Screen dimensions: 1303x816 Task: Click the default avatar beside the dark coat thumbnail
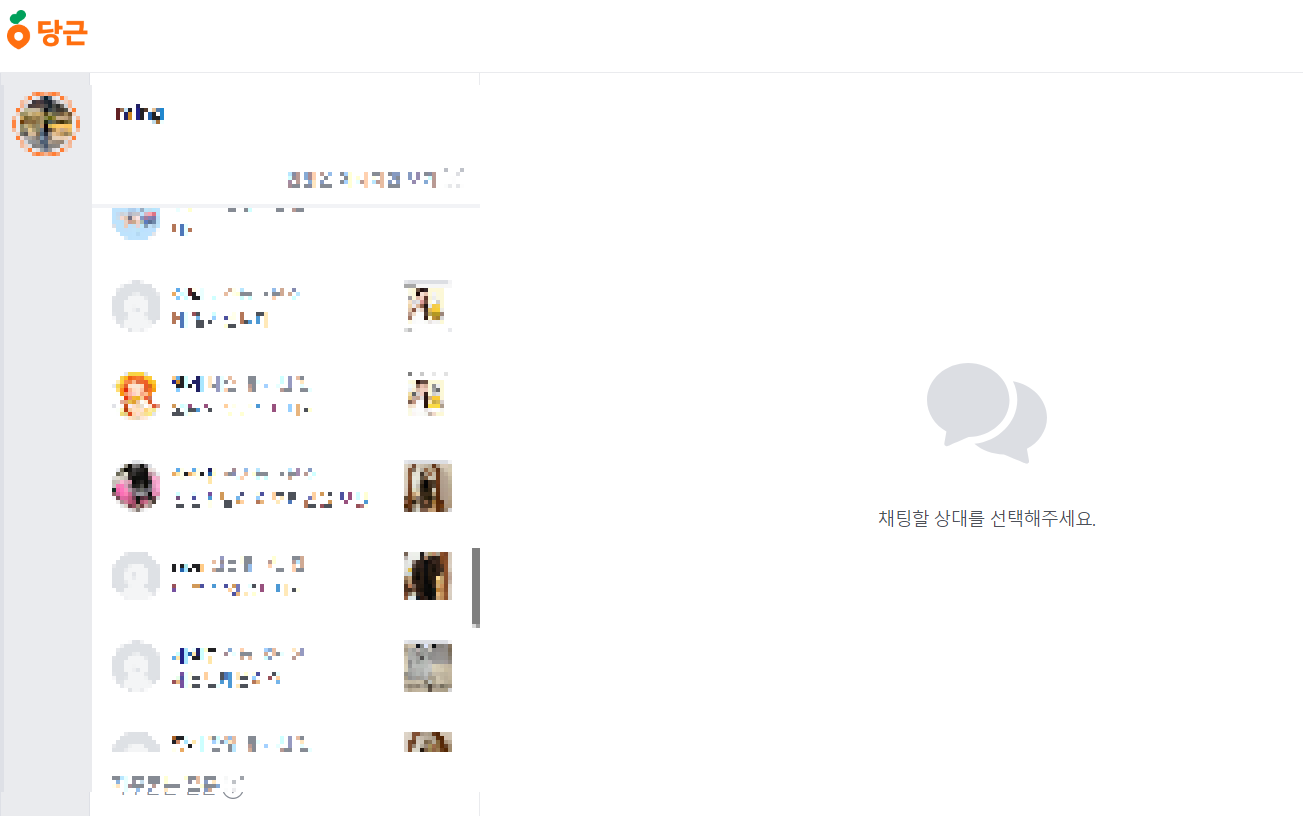pyautogui.click(x=136, y=576)
